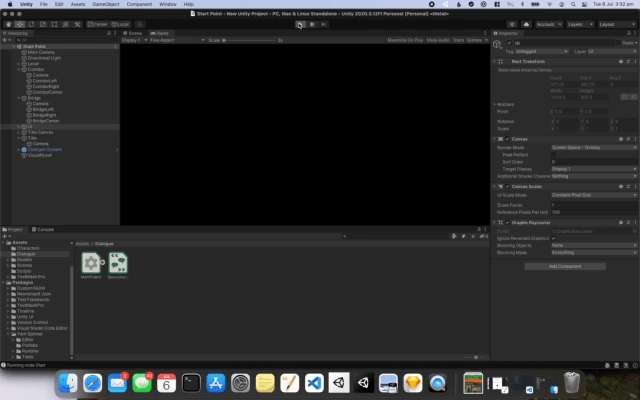Screen dimensions: 640x400
Task: Switch to the Scene tab
Action: point(135,33)
